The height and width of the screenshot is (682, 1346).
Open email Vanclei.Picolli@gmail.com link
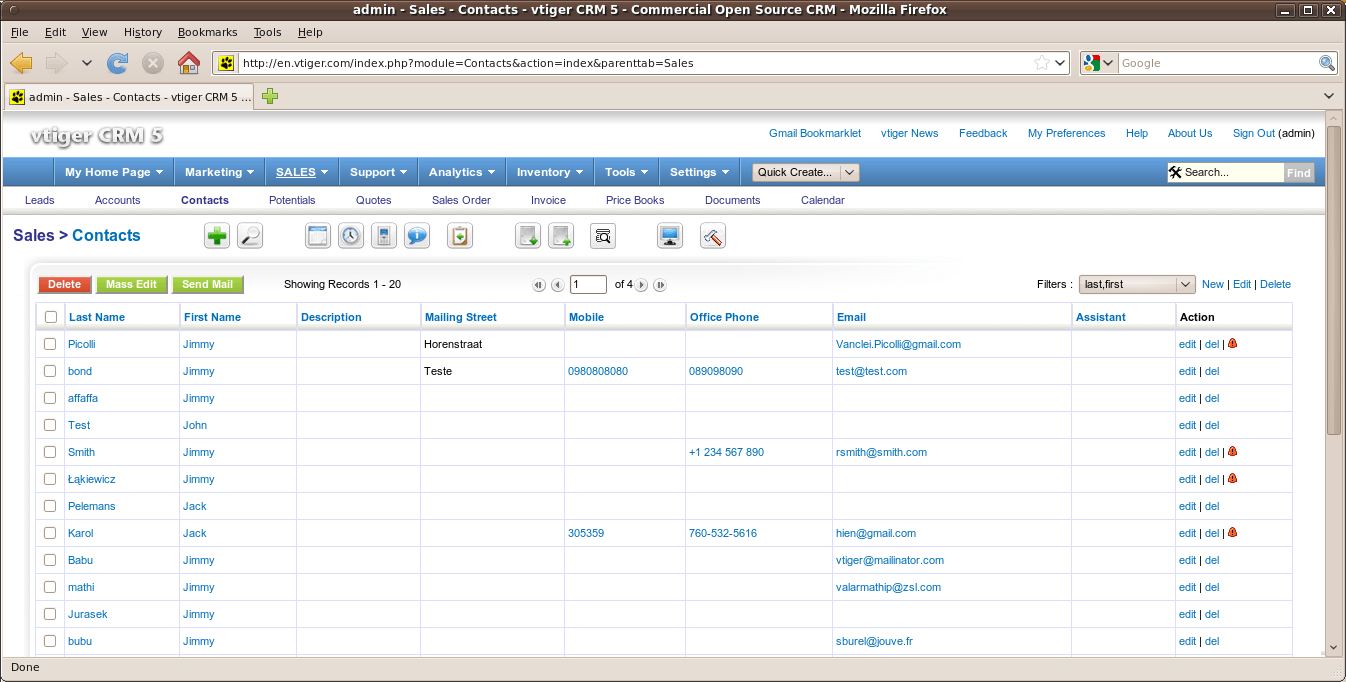(898, 344)
